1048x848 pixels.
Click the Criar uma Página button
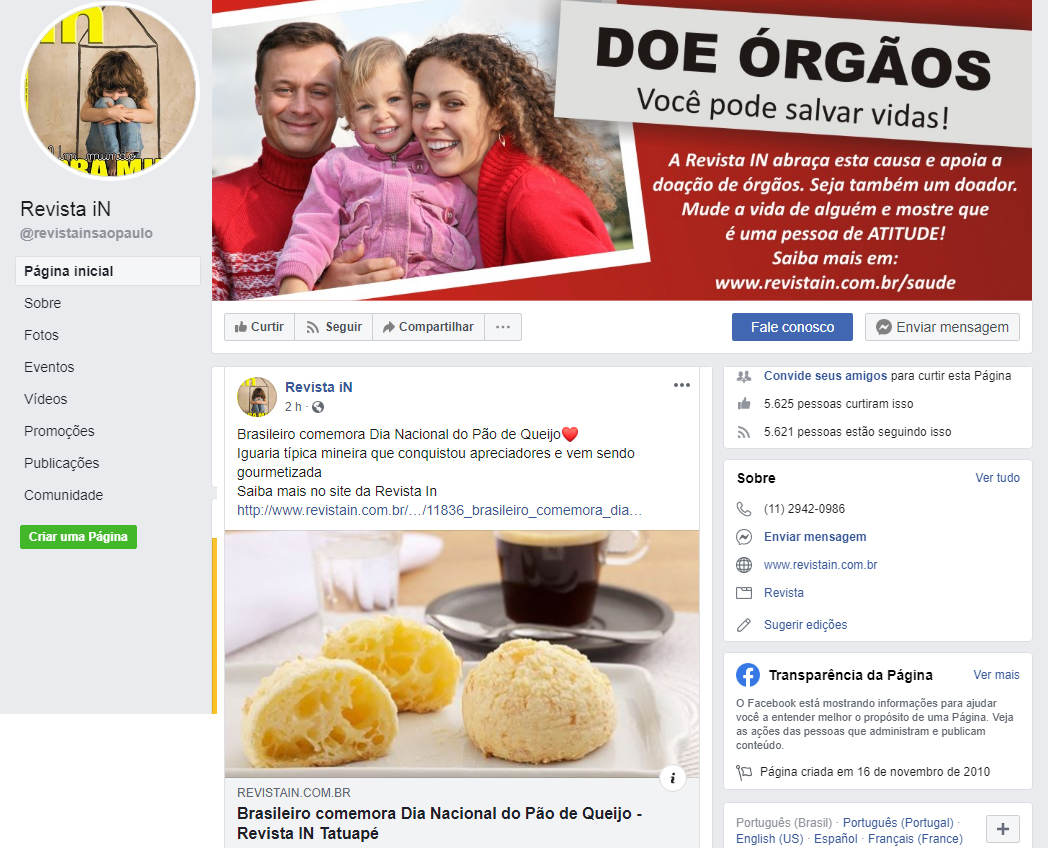pyautogui.click(x=78, y=537)
